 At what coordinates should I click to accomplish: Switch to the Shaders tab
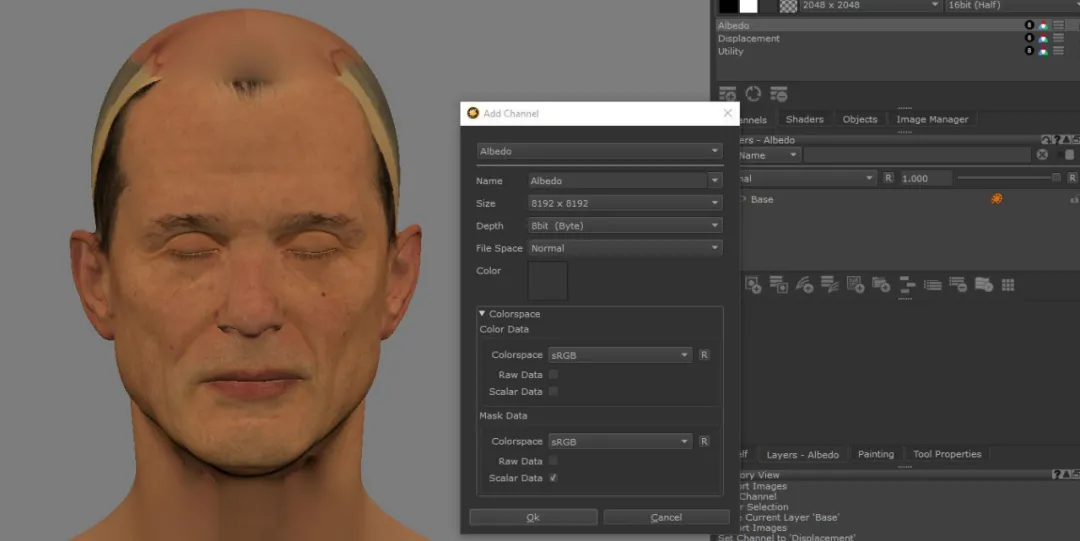804,119
